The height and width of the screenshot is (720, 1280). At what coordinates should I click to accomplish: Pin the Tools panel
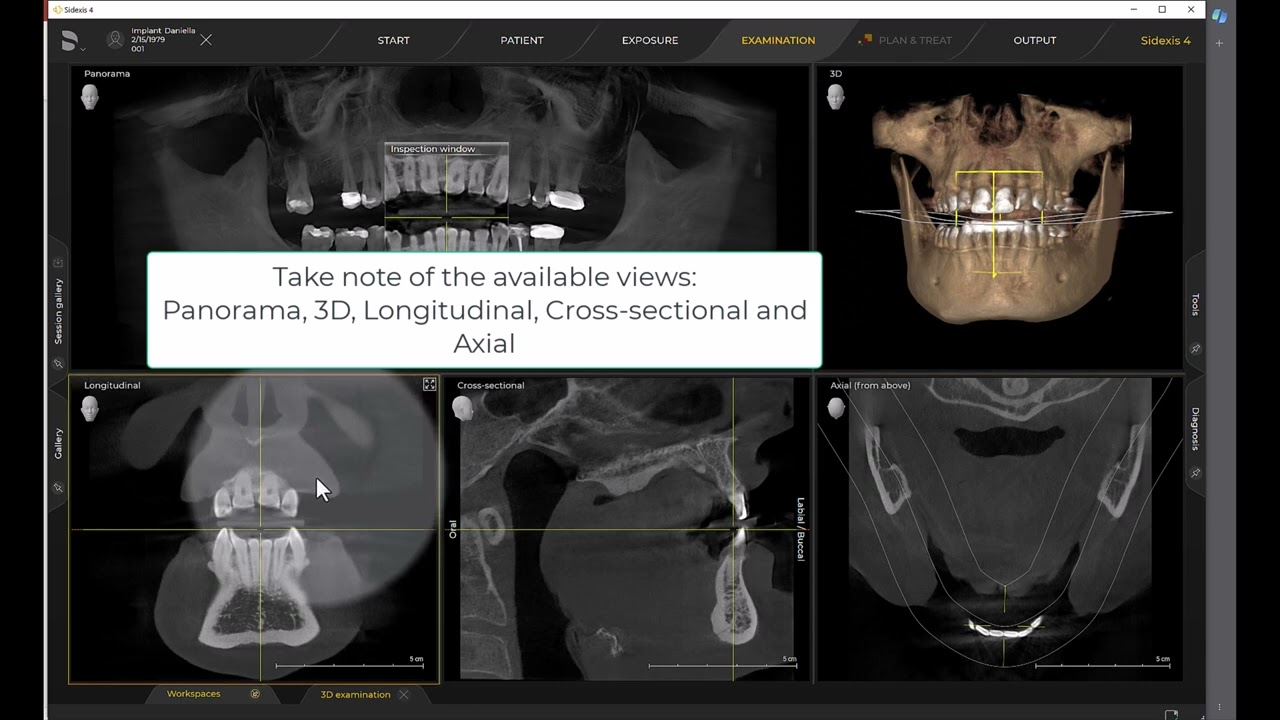coord(1195,349)
